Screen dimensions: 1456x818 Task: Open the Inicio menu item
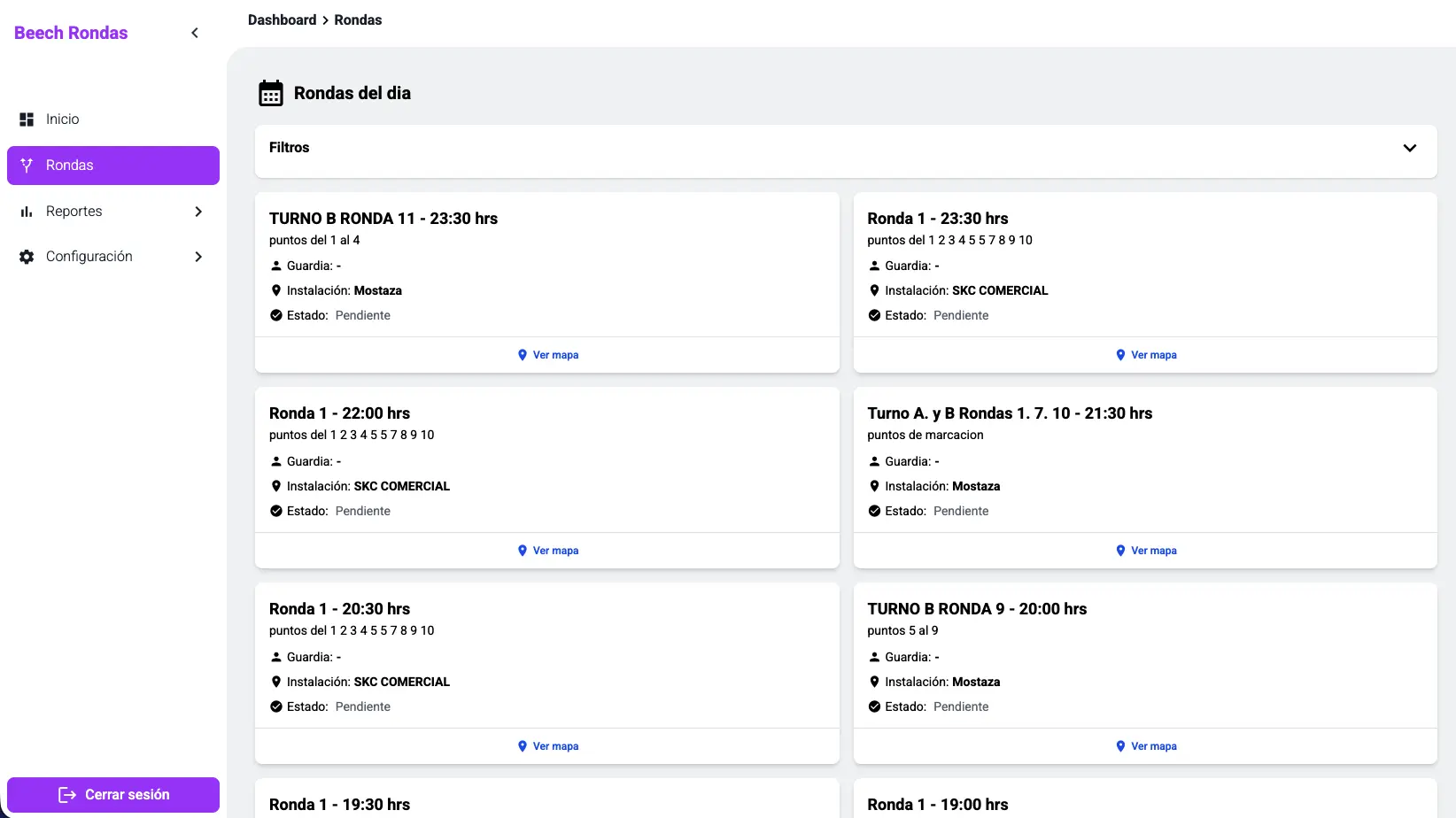pyautogui.click(x=63, y=120)
